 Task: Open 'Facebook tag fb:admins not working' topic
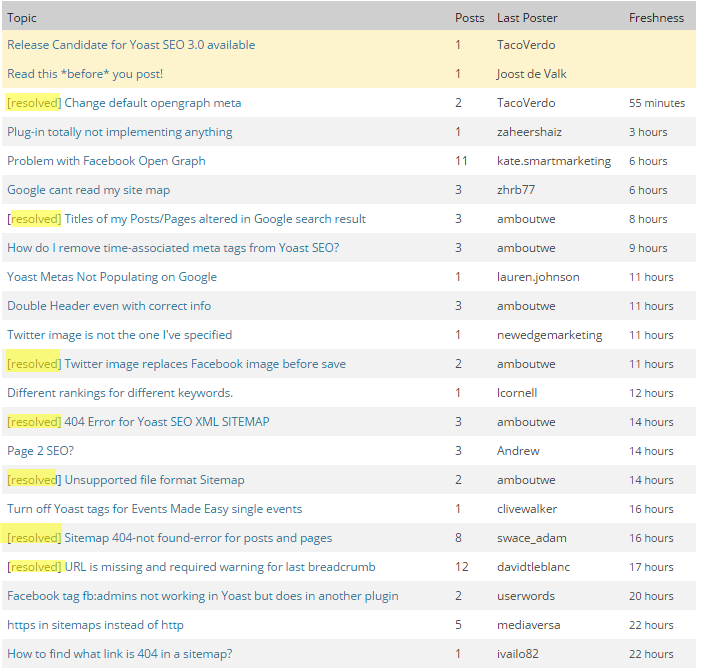(x=203, y=596)
